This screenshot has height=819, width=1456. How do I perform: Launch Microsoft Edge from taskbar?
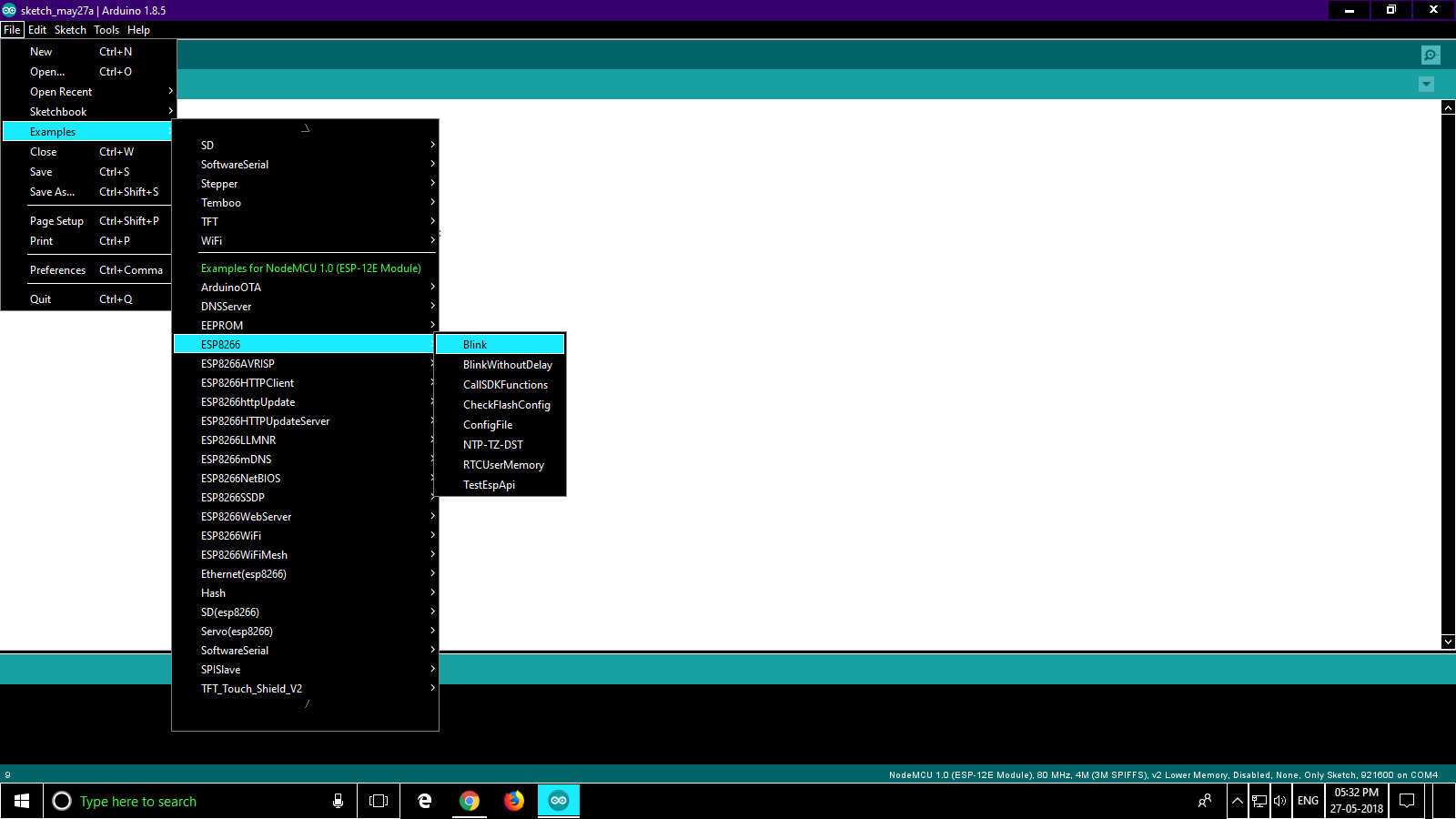(x=424, y=801)
